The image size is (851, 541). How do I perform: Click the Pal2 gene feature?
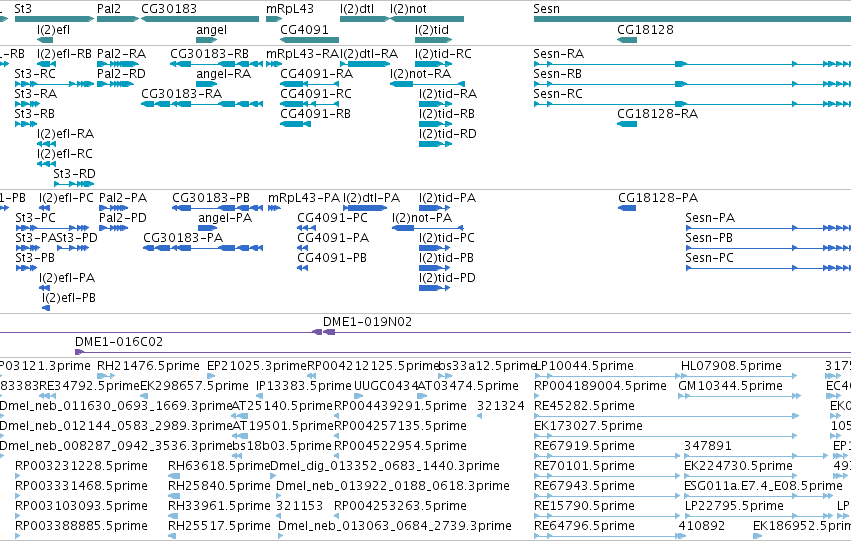pos(118,19)
